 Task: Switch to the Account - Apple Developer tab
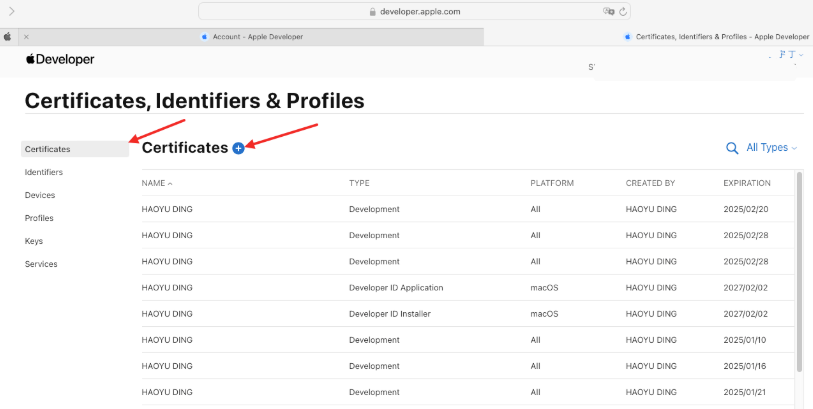tap(257, 37)
